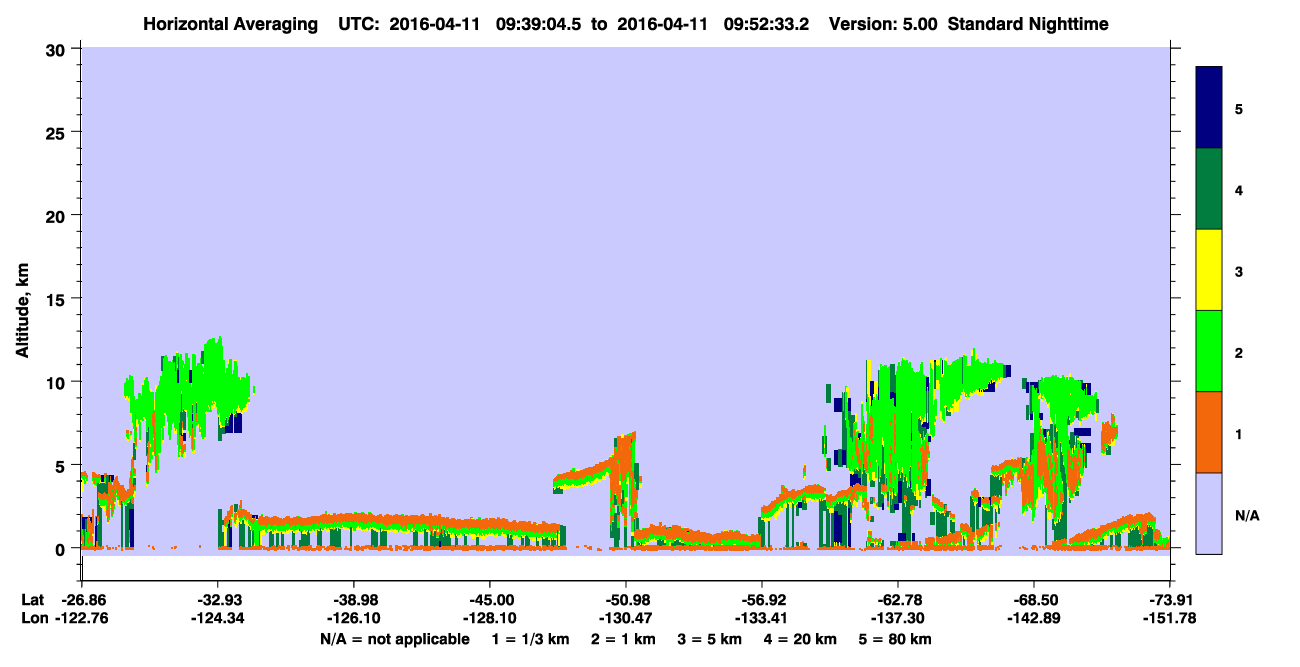Image resolution: width=1300 pixels, height=667 pixels.
Task: Click the 'Altitude, km' axis label
Action: click(22, 309)
